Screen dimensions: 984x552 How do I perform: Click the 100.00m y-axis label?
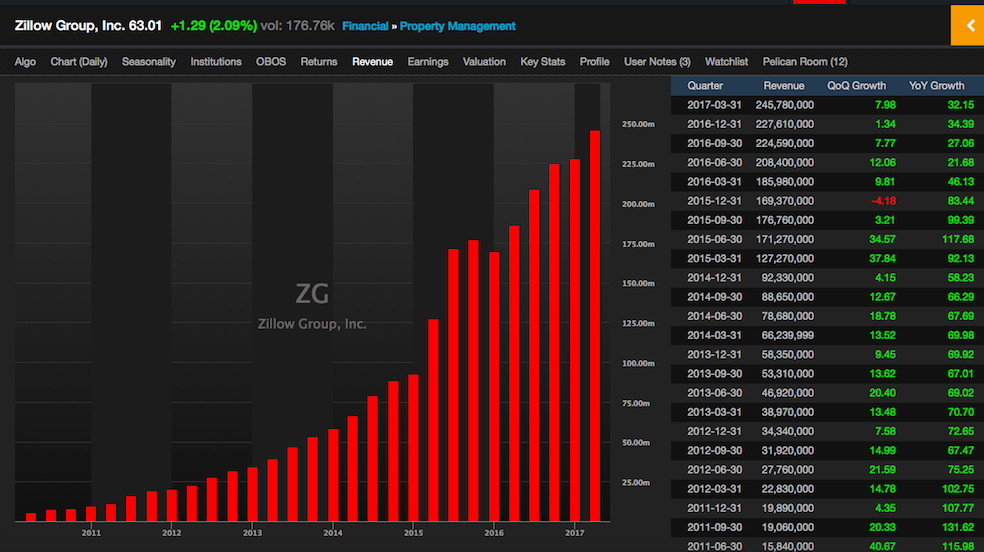[x=638, y=363]
